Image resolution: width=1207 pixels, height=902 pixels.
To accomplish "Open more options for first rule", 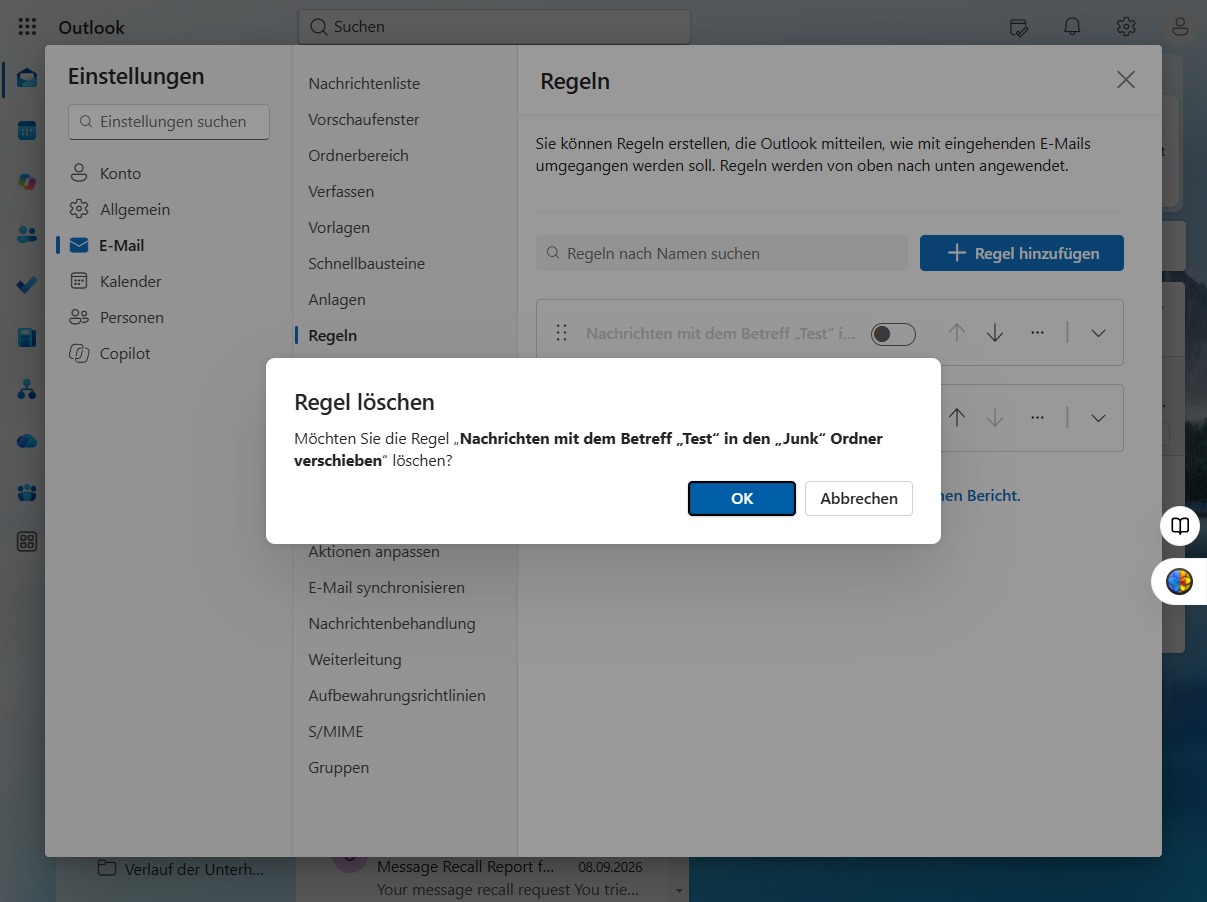I will pyautogui.click(x=1037, y=333).
